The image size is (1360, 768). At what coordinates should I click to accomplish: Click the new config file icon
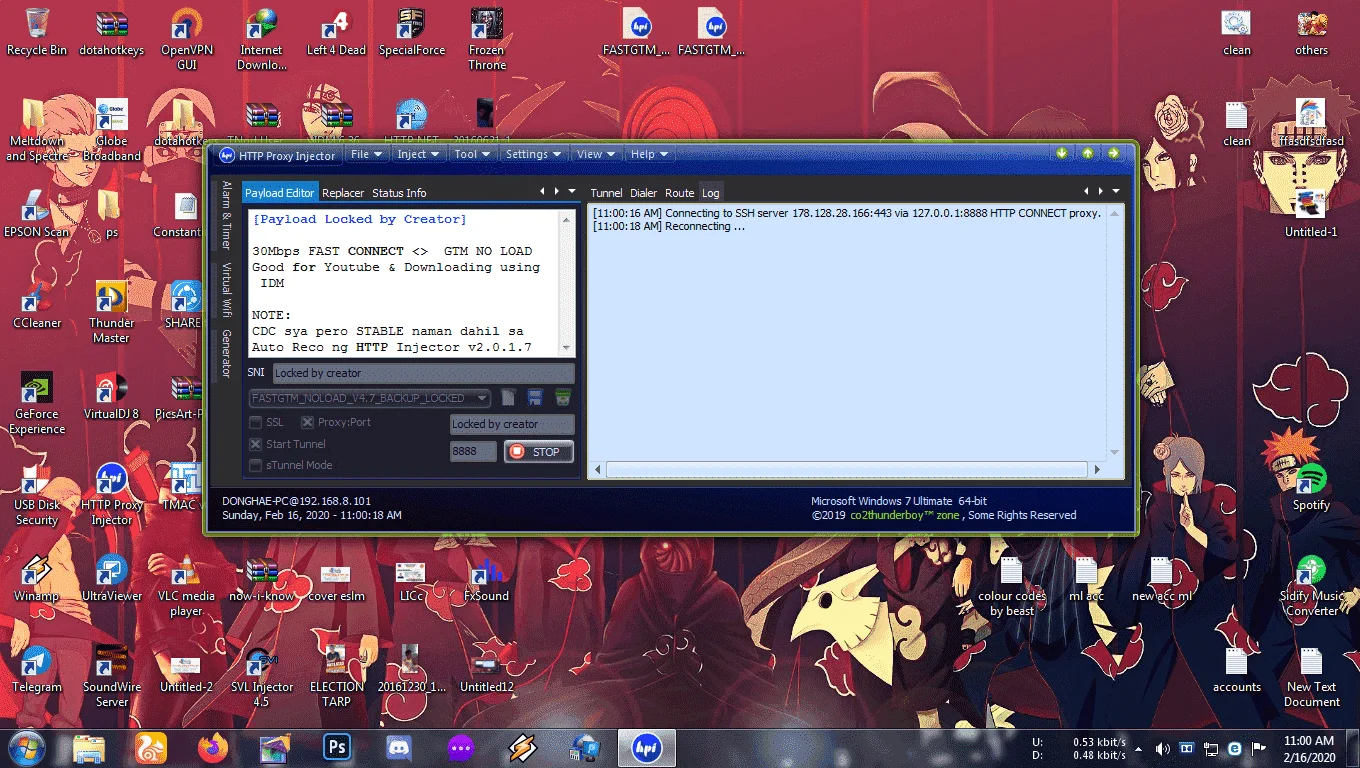508,397
